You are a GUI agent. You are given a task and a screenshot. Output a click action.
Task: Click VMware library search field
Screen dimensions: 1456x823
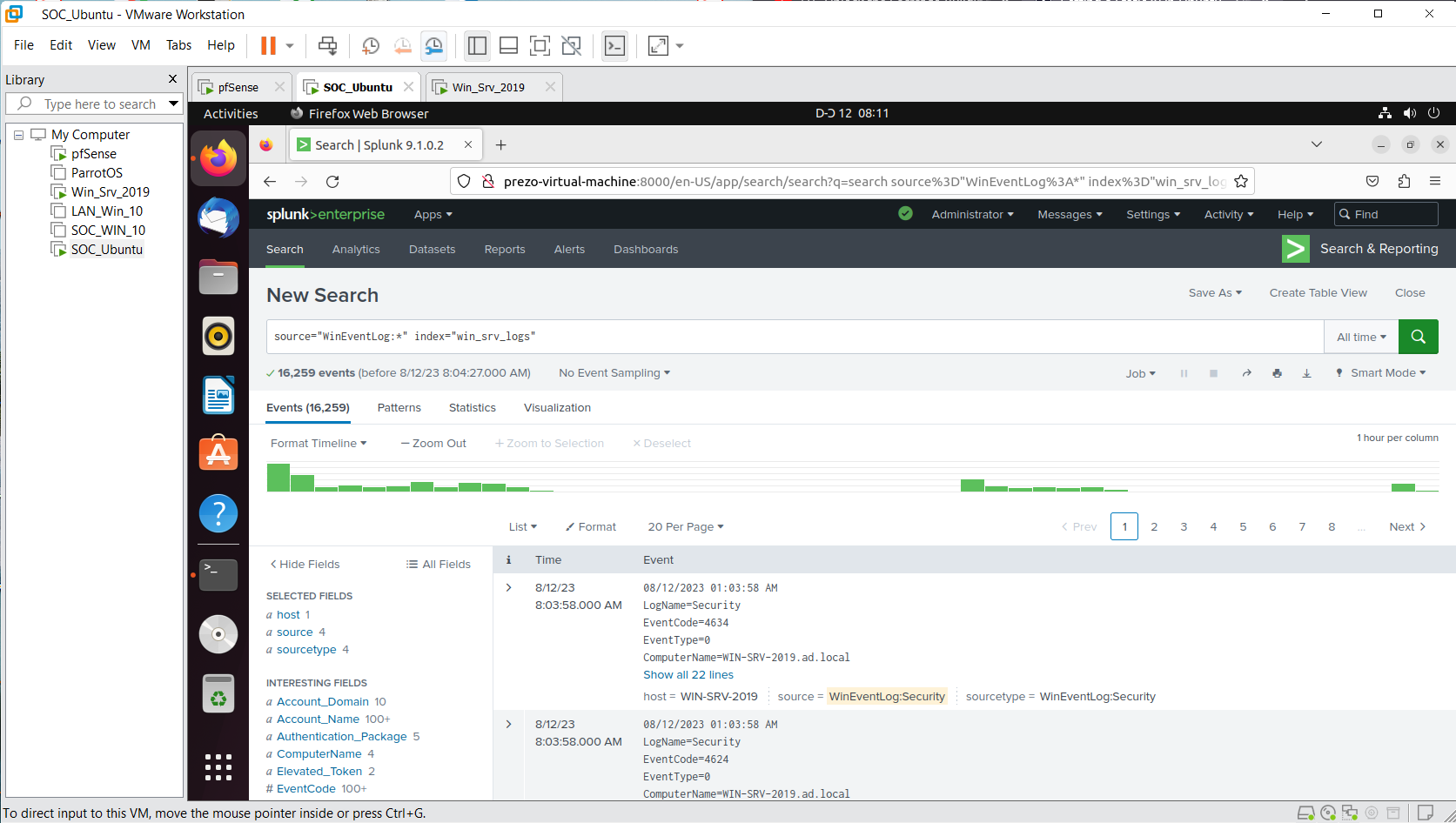(94, 104)
